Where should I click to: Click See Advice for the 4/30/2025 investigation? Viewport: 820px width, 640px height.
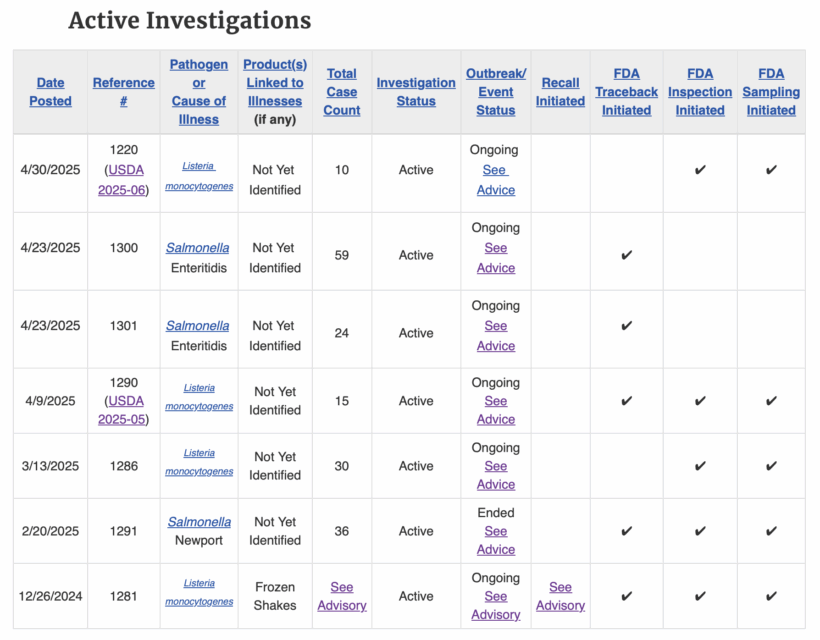coord(495,180)
